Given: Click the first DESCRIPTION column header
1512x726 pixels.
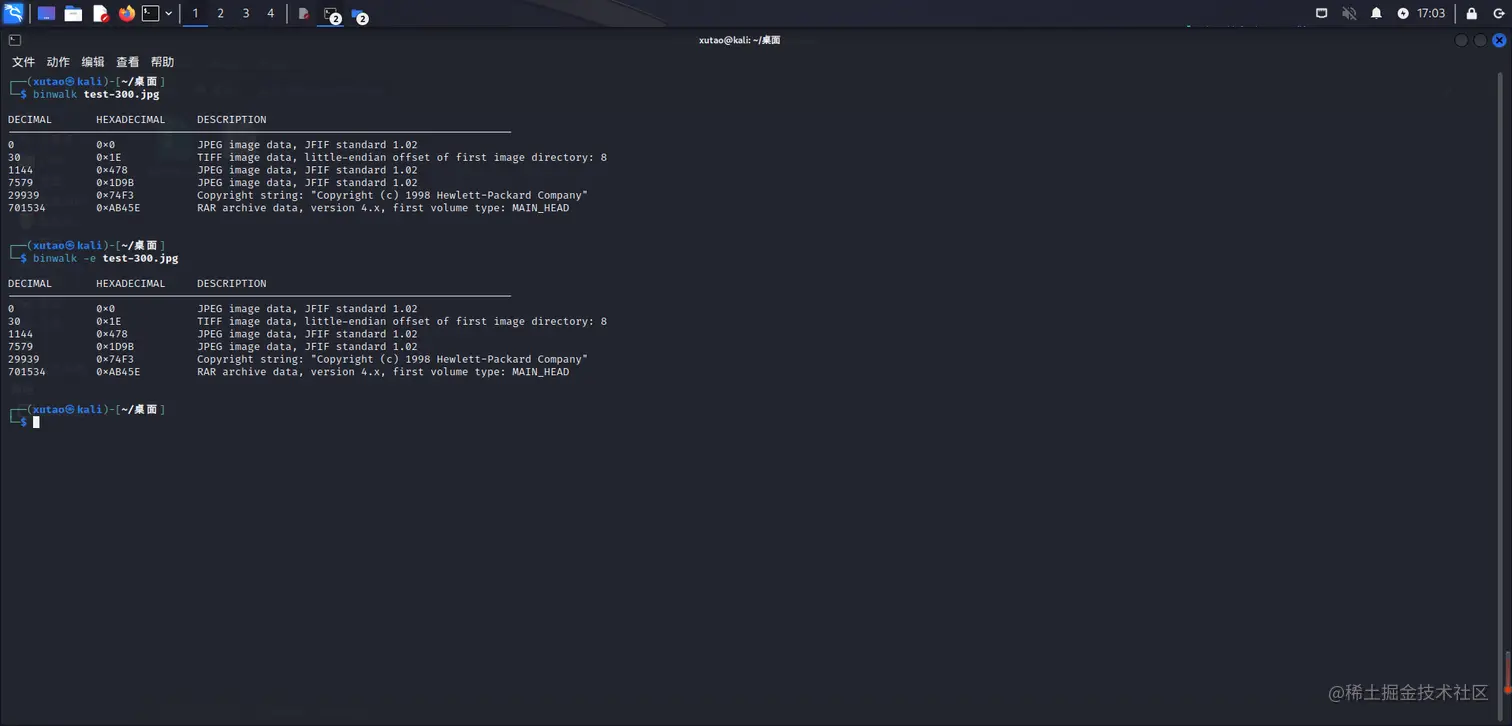Looking at the screenshot, I should click(232, 119).
